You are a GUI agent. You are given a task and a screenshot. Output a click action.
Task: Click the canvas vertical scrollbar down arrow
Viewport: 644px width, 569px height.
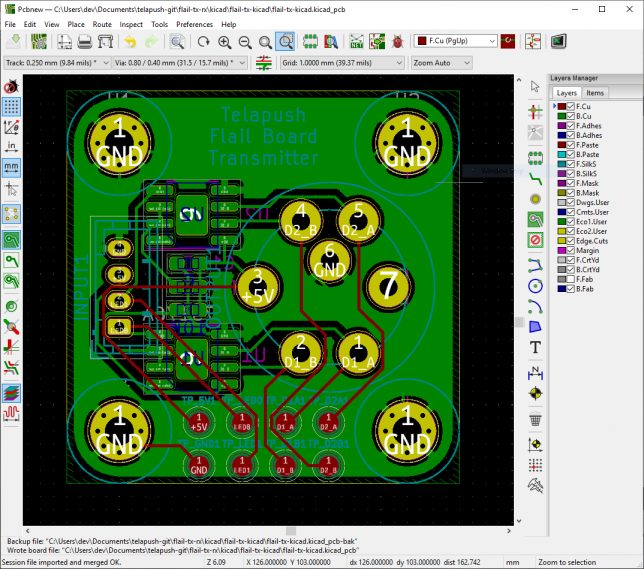coord(519,521)
